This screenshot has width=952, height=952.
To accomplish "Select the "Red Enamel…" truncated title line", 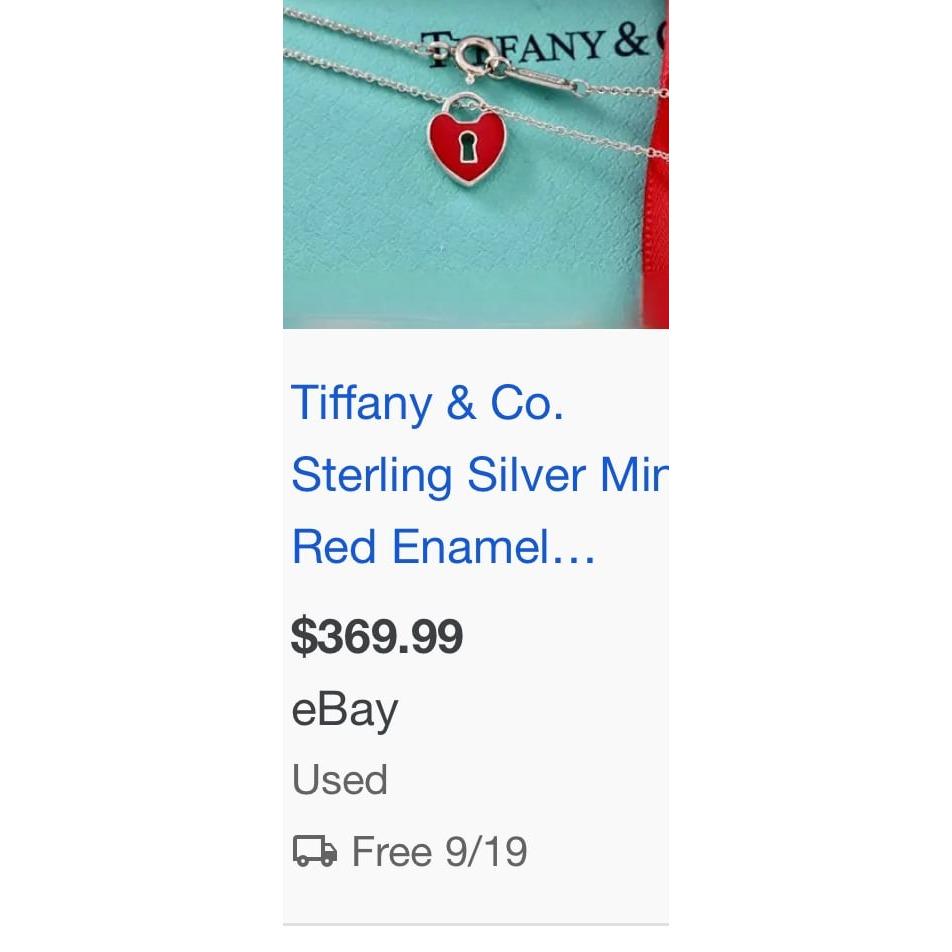I will click(x=443, y=547).
